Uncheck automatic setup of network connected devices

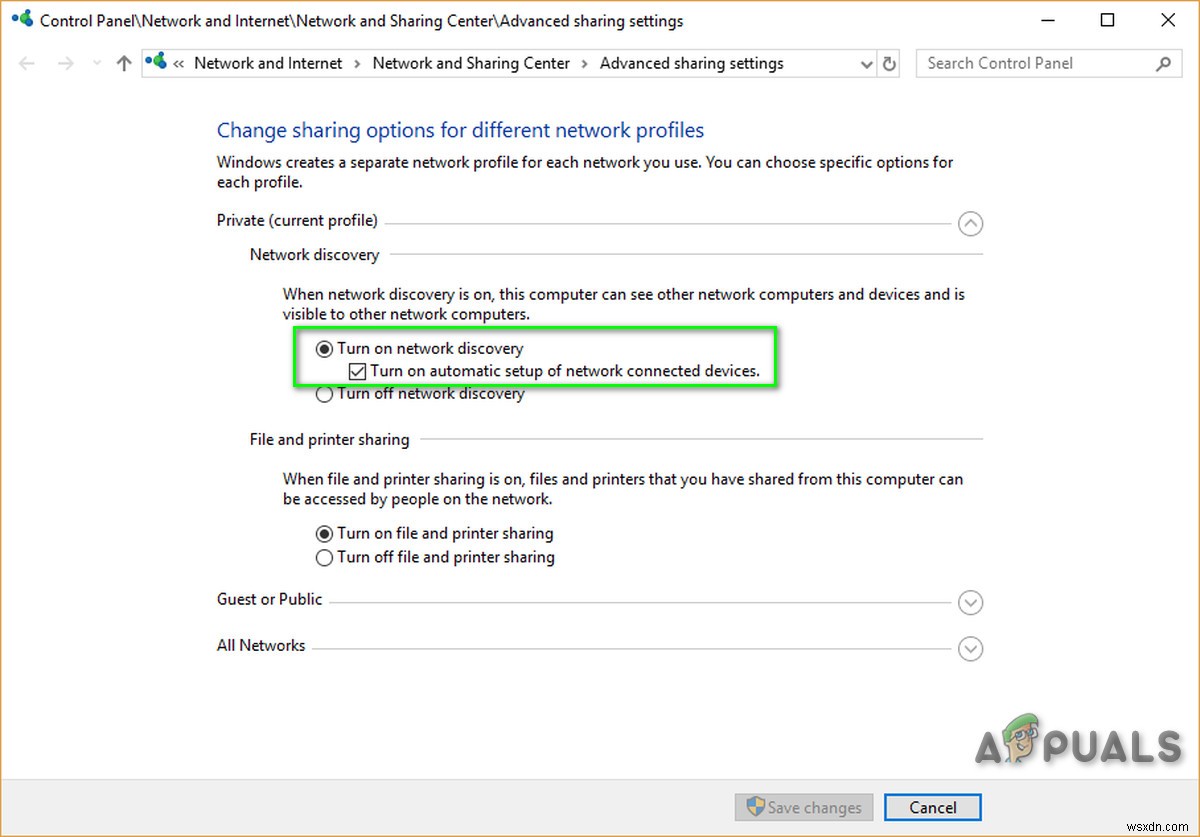(x=357, y=371)
